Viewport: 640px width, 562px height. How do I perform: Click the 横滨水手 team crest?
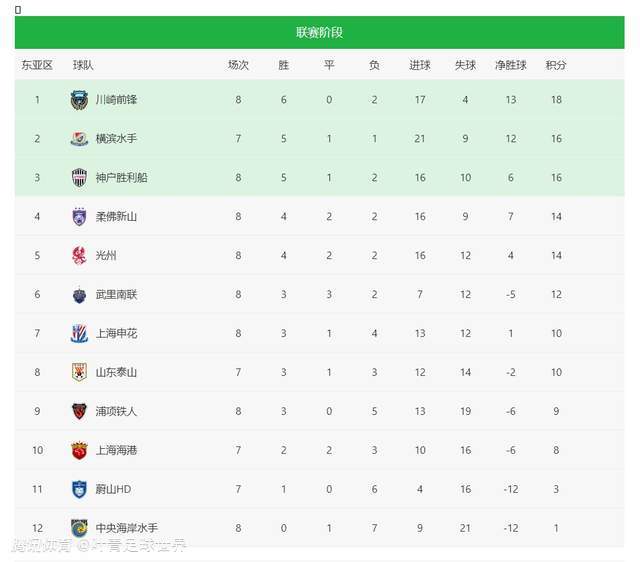point(79,139)
